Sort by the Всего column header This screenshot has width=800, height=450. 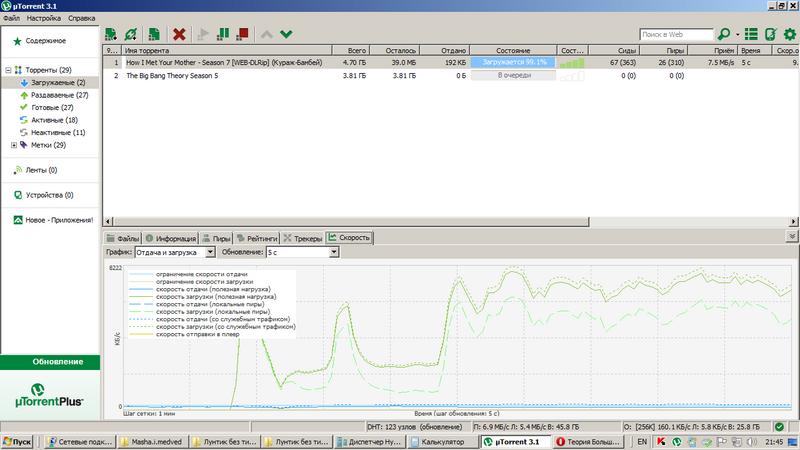(x=351, y=51)
